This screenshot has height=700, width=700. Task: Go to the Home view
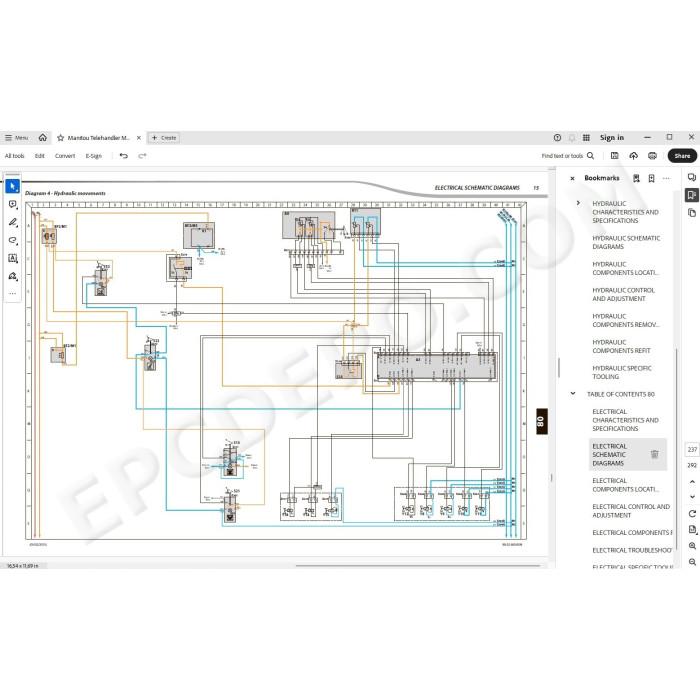point(42,138)
